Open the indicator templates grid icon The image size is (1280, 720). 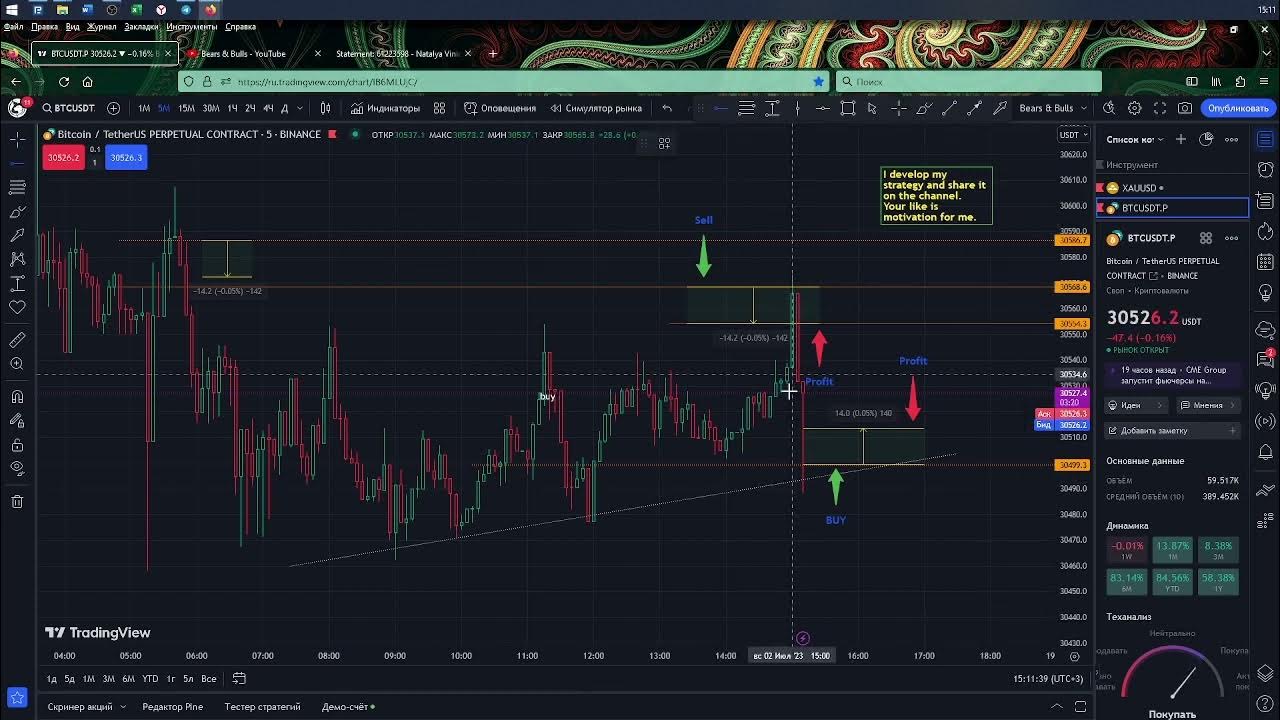click(x=439, y=108)
